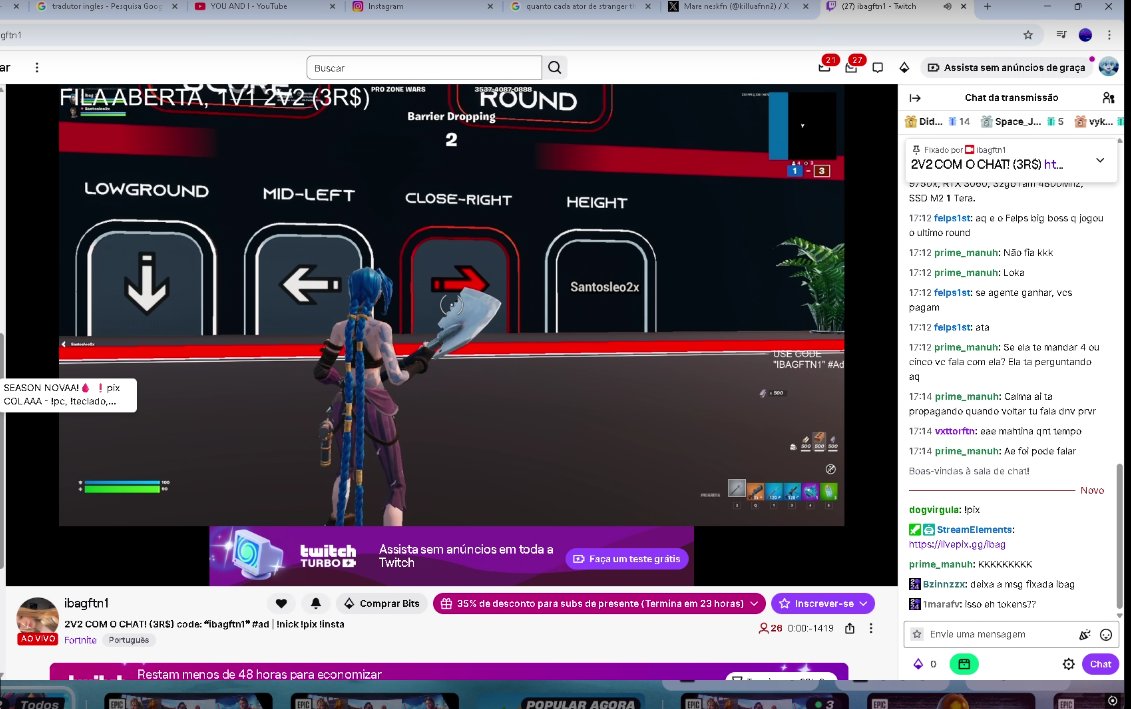Click the ibagftn1 channel name
Viewport: 1131px width, 709px height.
point(86,603)
